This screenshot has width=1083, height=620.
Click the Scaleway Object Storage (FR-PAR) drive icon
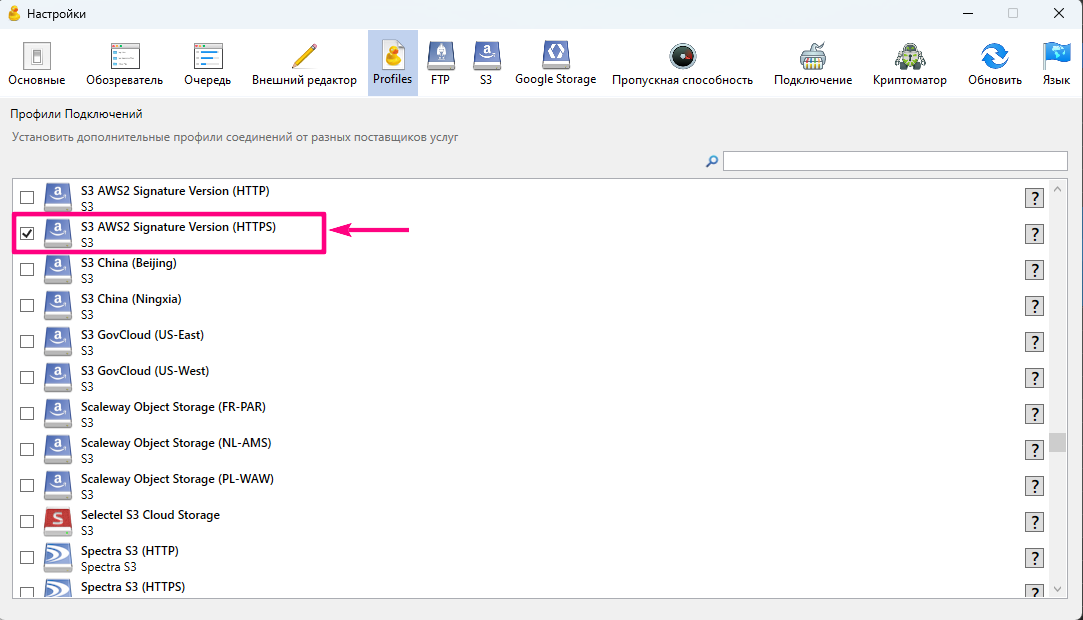(x=58, y=413)
